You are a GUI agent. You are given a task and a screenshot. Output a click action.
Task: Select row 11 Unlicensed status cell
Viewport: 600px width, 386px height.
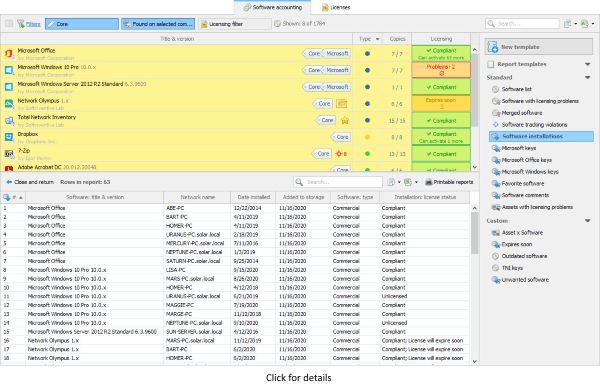pos(424,296)
